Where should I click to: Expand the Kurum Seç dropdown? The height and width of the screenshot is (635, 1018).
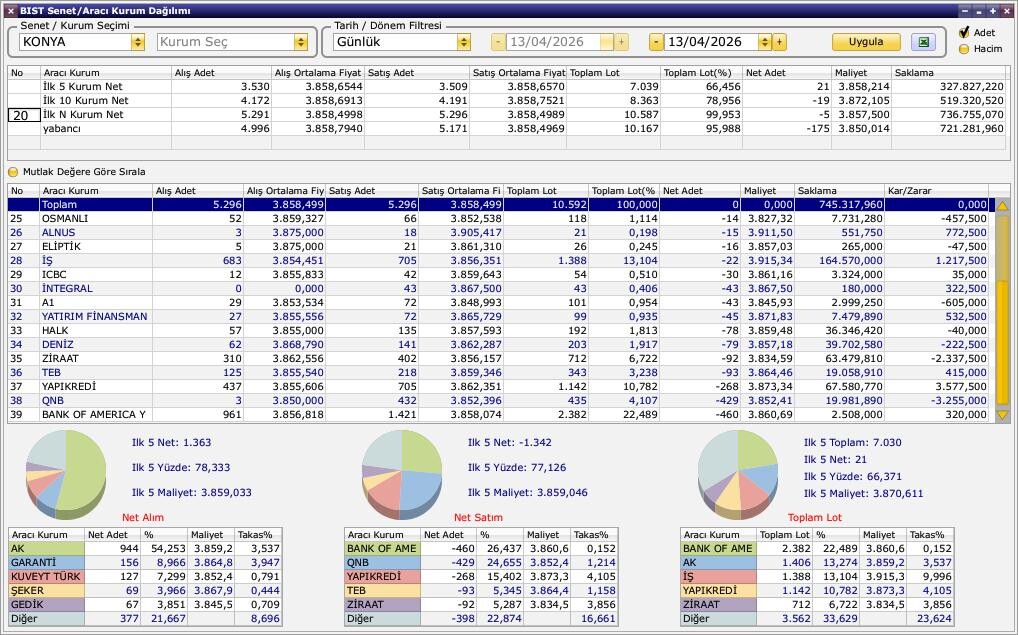click(300, 42)
